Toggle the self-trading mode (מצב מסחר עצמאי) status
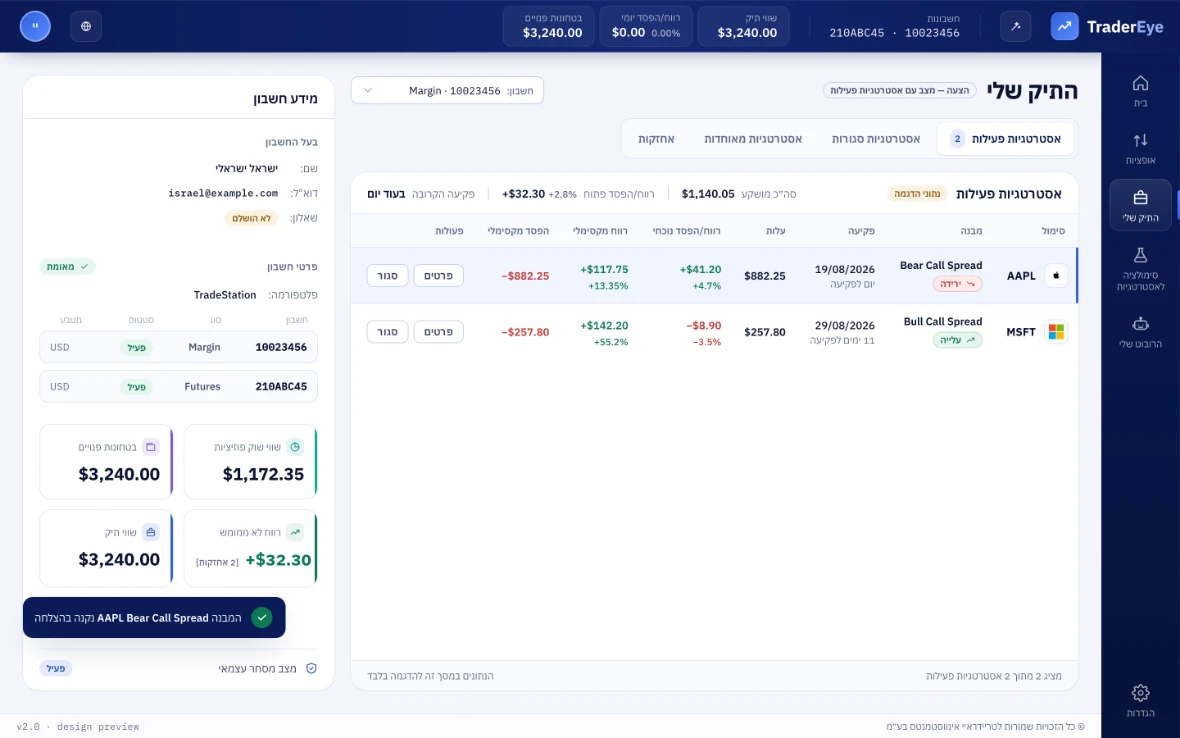This screenshot has height=738, width=1180. (x=56, y=668)
